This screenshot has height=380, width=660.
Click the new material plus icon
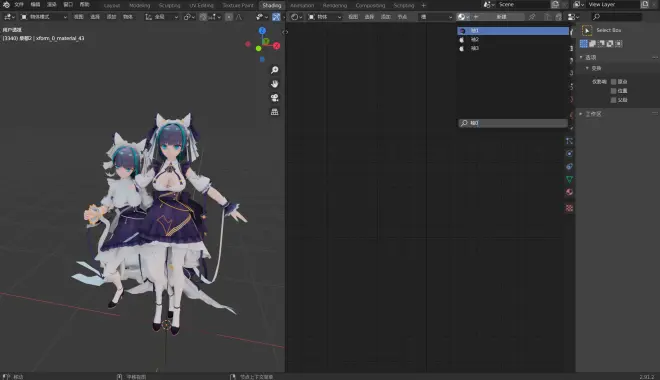point(476,17)
